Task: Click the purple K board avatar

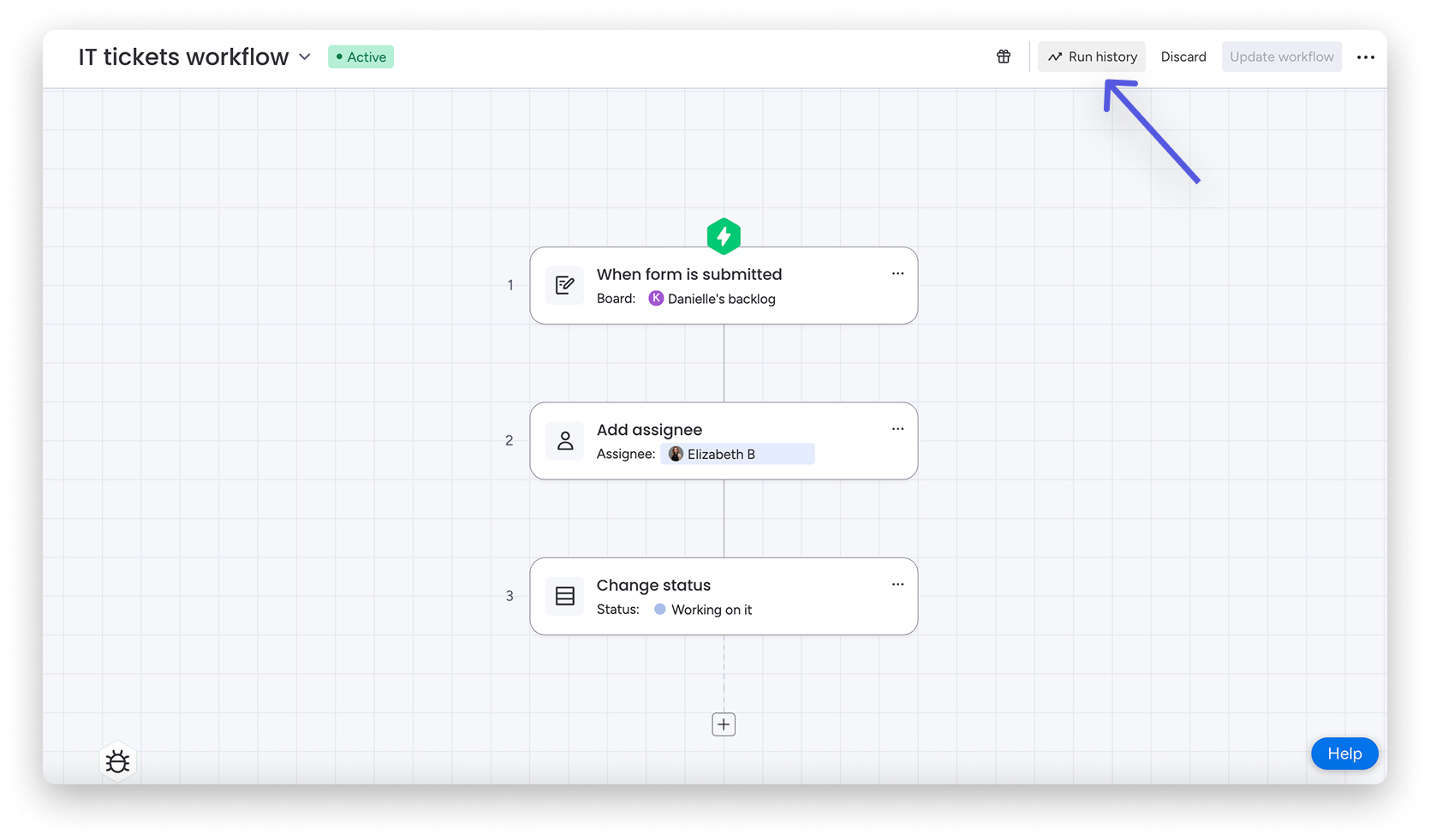Action: click(x=656, y=298)
